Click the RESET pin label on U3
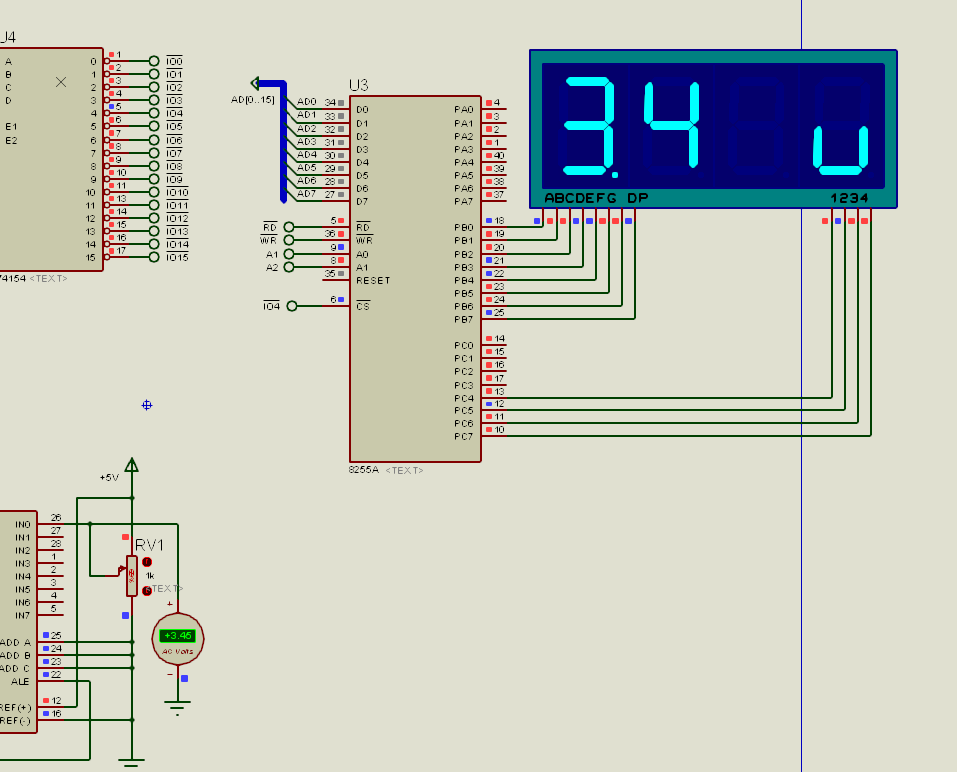This screenshot has height=772, width=957. point(373,280)
